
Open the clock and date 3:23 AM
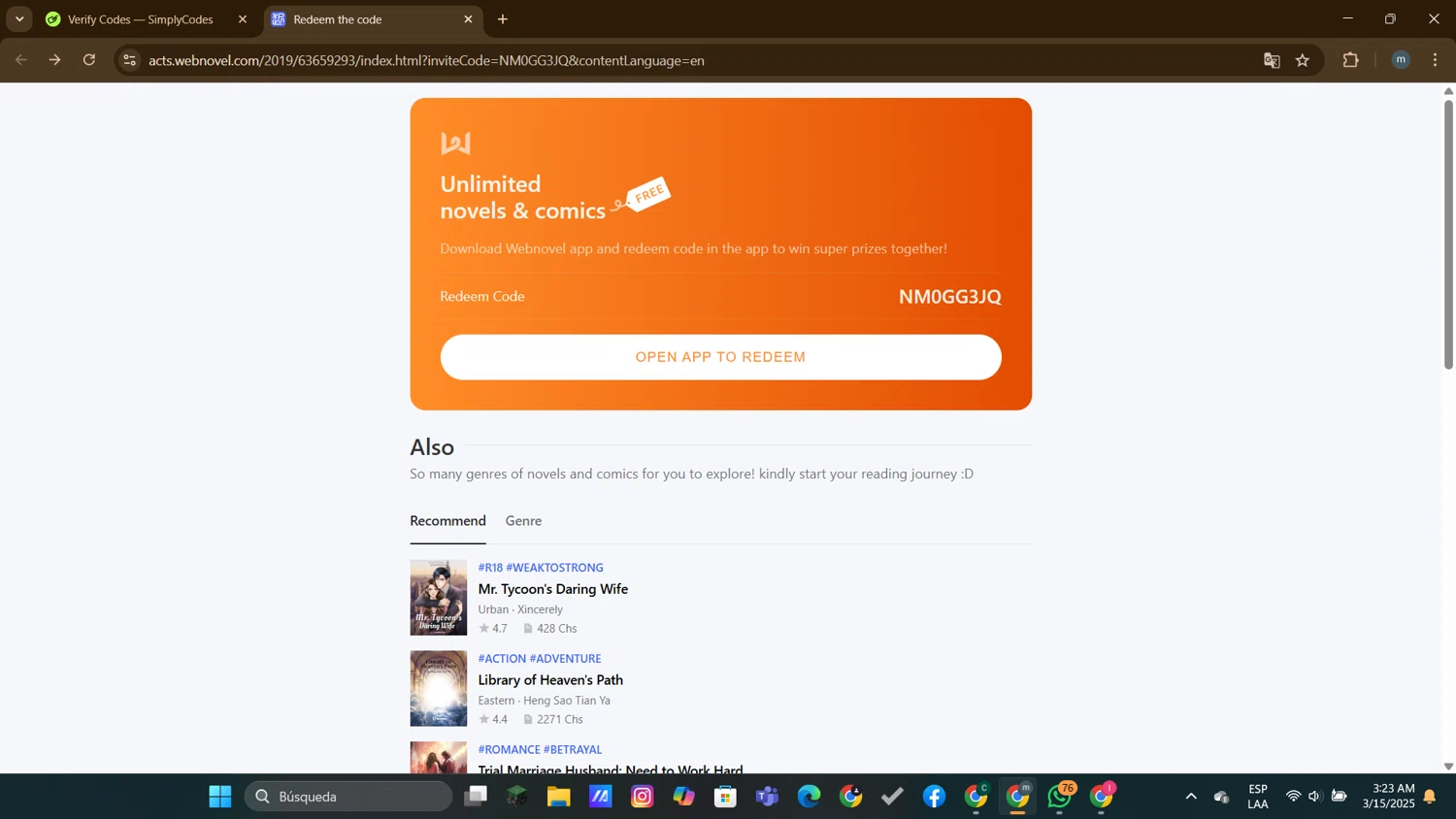[1388, 797]
